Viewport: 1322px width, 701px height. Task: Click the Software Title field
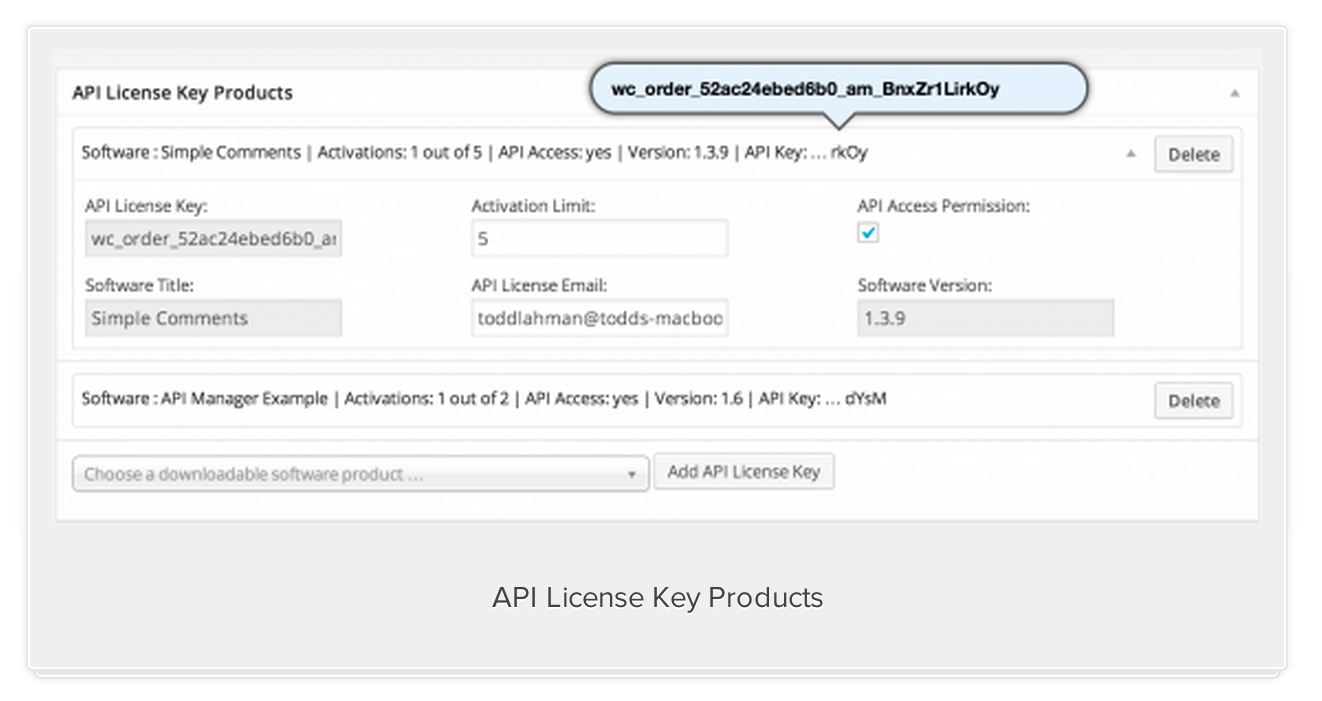[213, 318]
